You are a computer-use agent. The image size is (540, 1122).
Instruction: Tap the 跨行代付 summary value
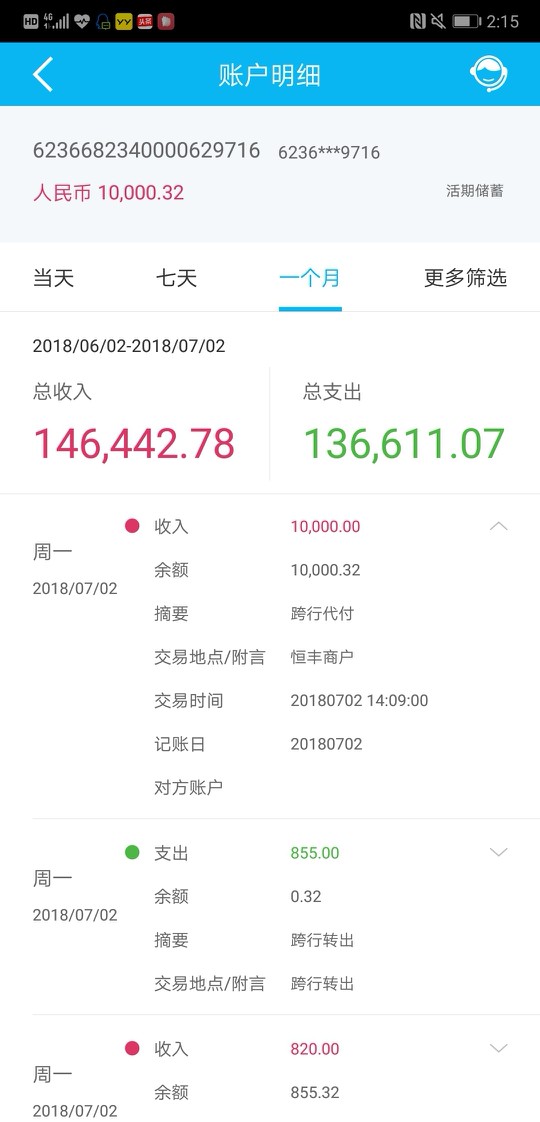[322, 614]
